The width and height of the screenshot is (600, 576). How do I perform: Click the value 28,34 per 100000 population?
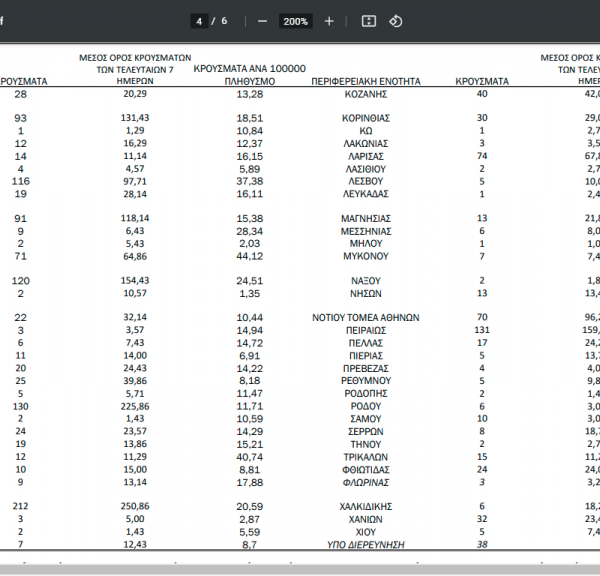[249, 232]
